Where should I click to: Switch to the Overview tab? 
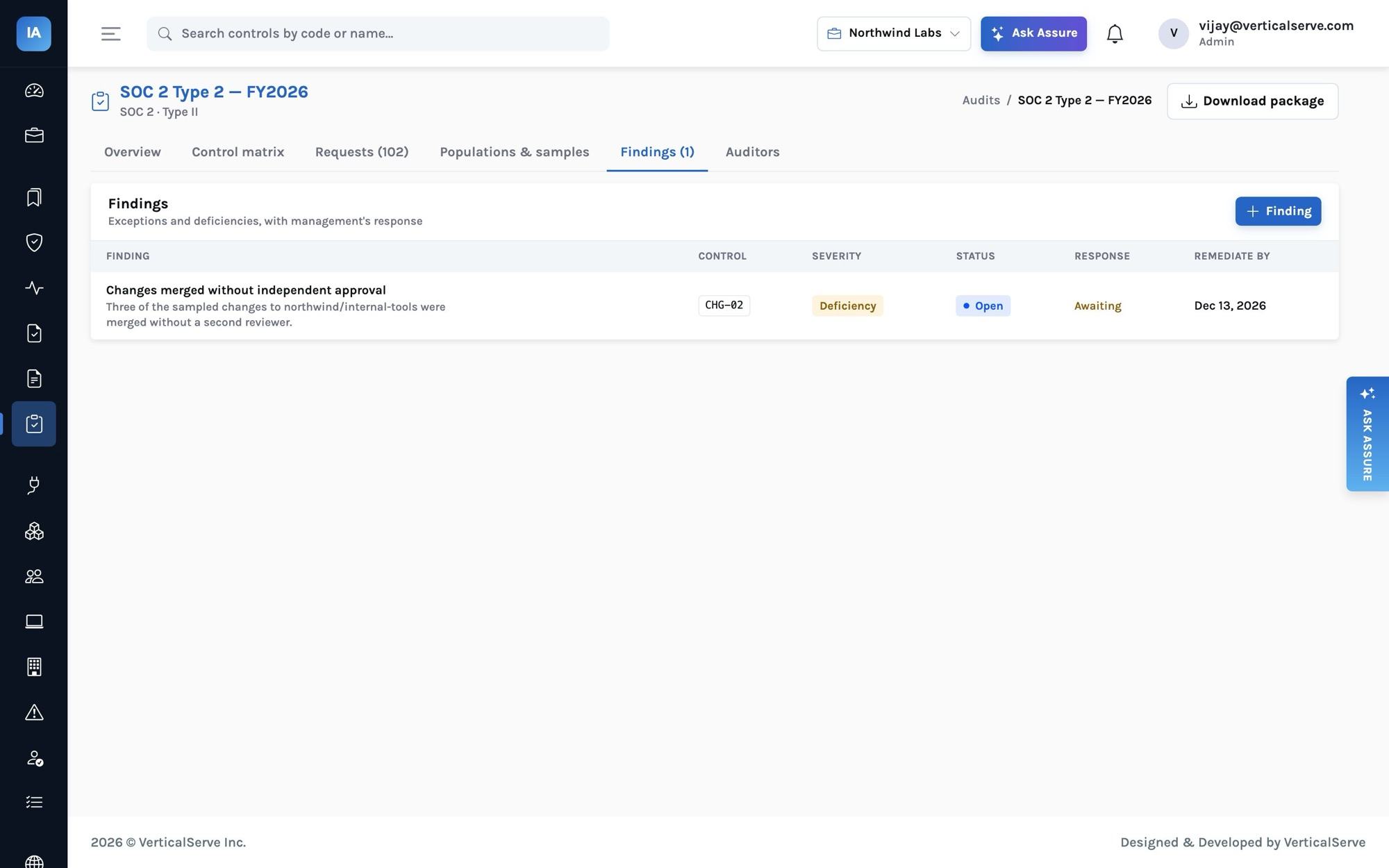click(x=133, y=152)
